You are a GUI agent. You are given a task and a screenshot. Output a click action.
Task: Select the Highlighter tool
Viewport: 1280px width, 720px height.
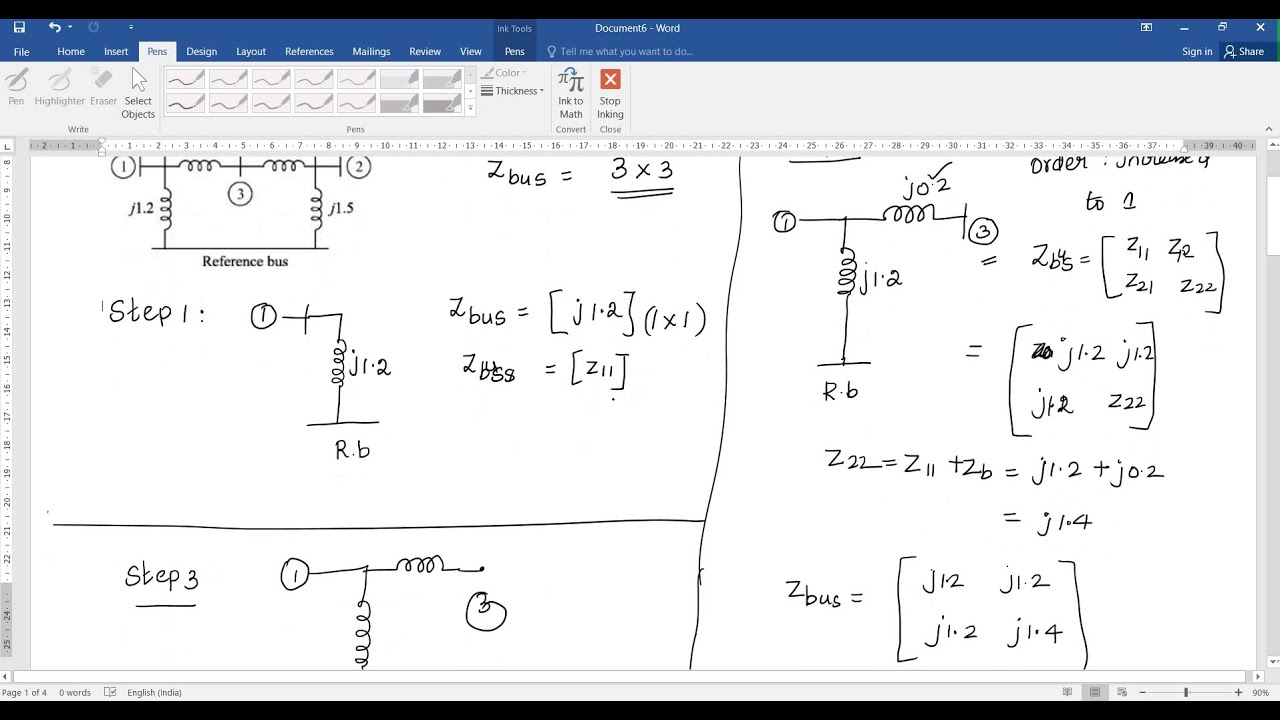(60, 87)
